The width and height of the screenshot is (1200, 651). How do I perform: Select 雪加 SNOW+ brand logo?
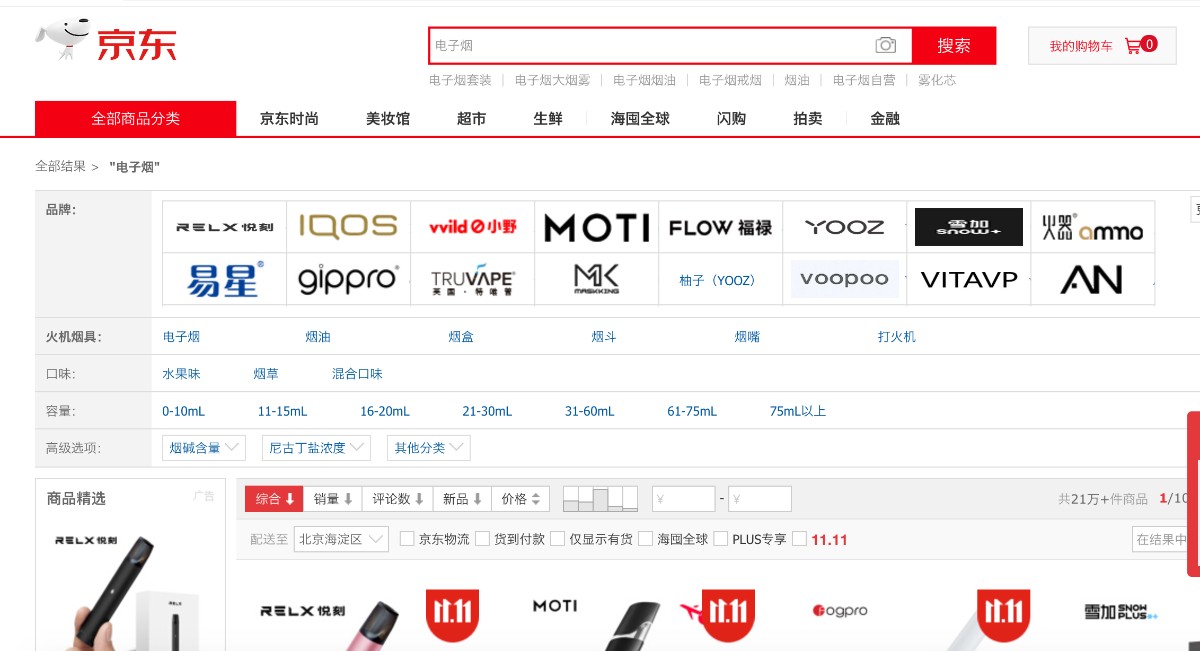coord(968,227)
